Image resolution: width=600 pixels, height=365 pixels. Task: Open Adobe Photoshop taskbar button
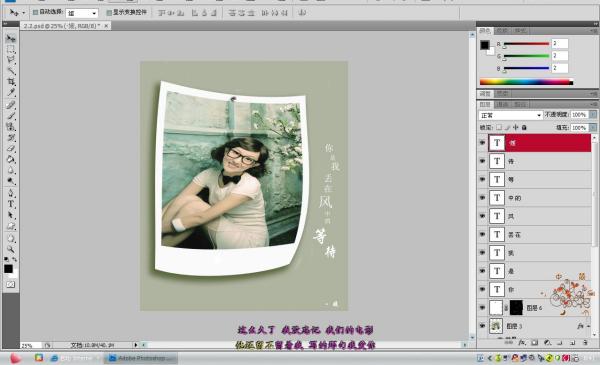141,358
